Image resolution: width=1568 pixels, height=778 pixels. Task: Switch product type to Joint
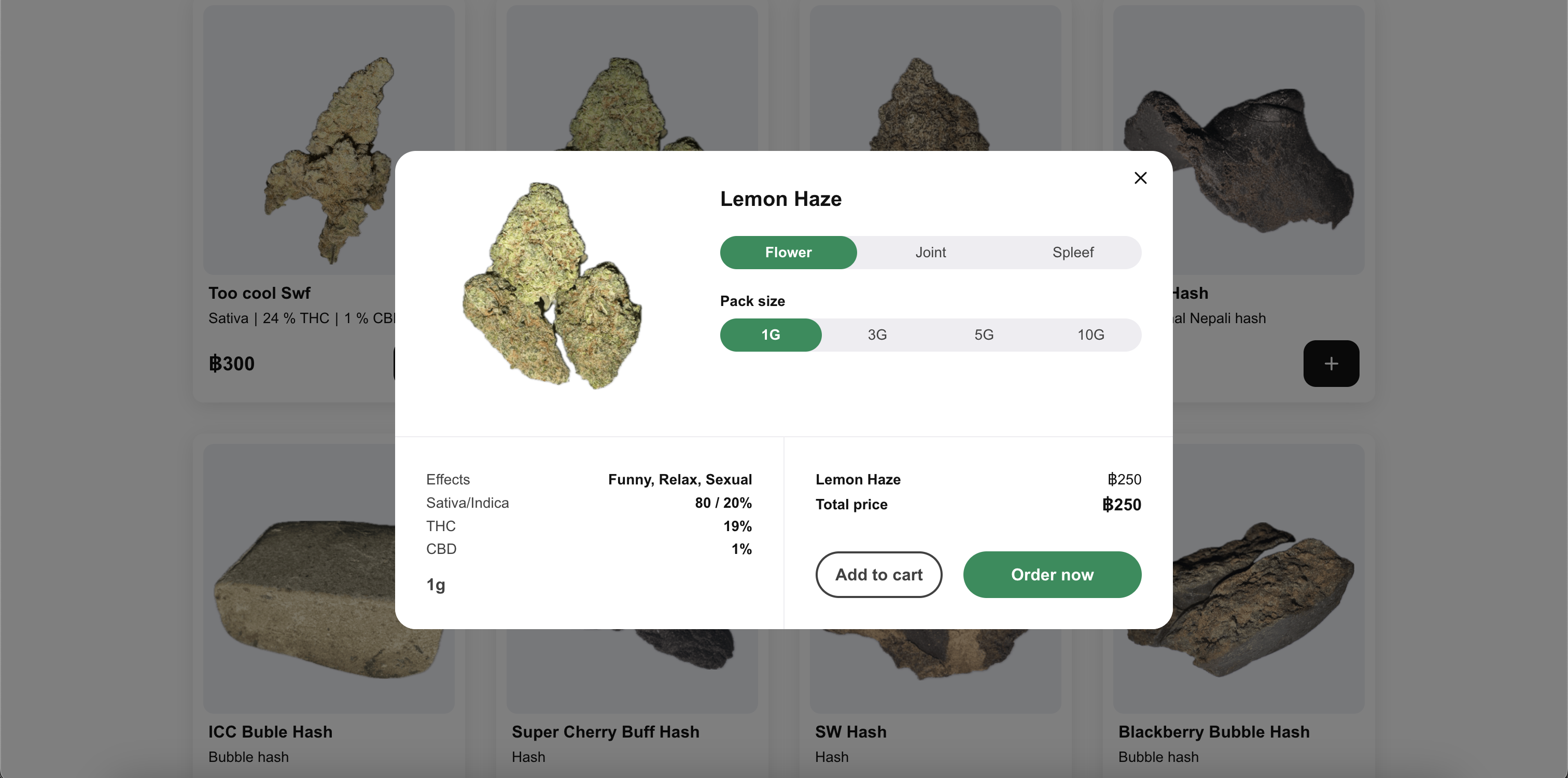930,252
